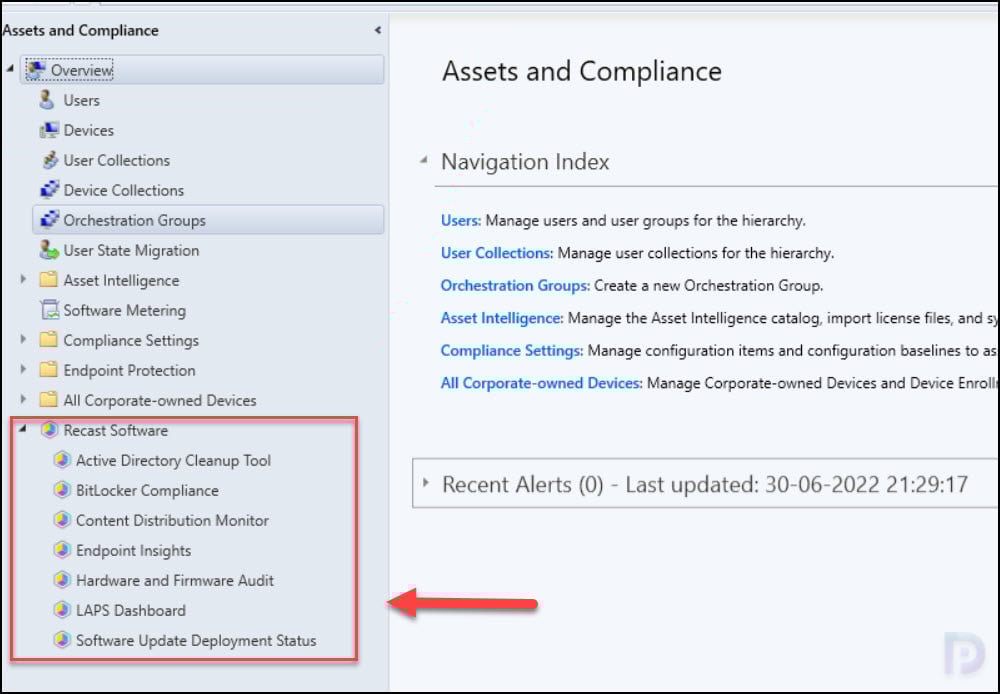Image resolution: width=1000 pixels, height=694 pixels.
Task: Click the Device Collections icon
Action: coord(49,190)
